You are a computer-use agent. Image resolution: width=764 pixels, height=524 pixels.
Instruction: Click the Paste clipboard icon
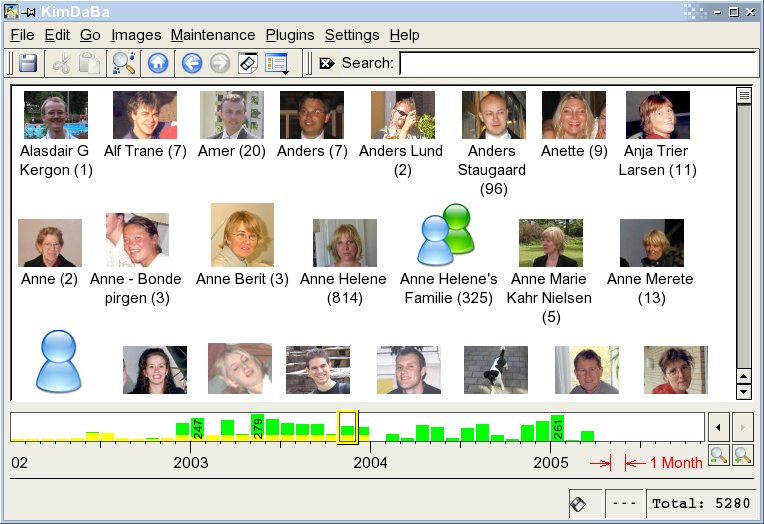click(90, 63)
